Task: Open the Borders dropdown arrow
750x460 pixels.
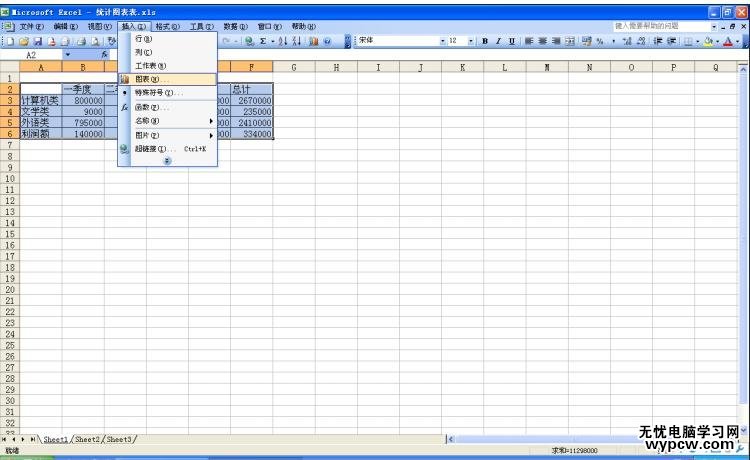Action: click(x=698, y=41)
